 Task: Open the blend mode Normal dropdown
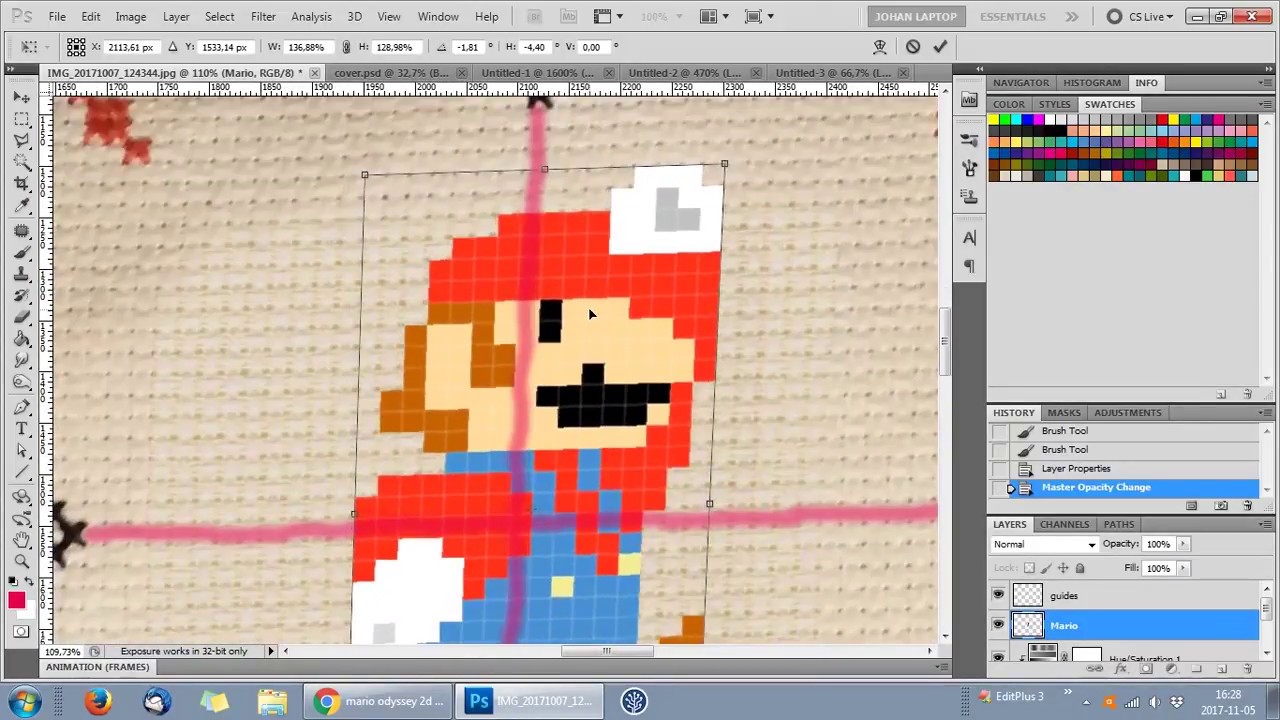(x=1044, y=544)
